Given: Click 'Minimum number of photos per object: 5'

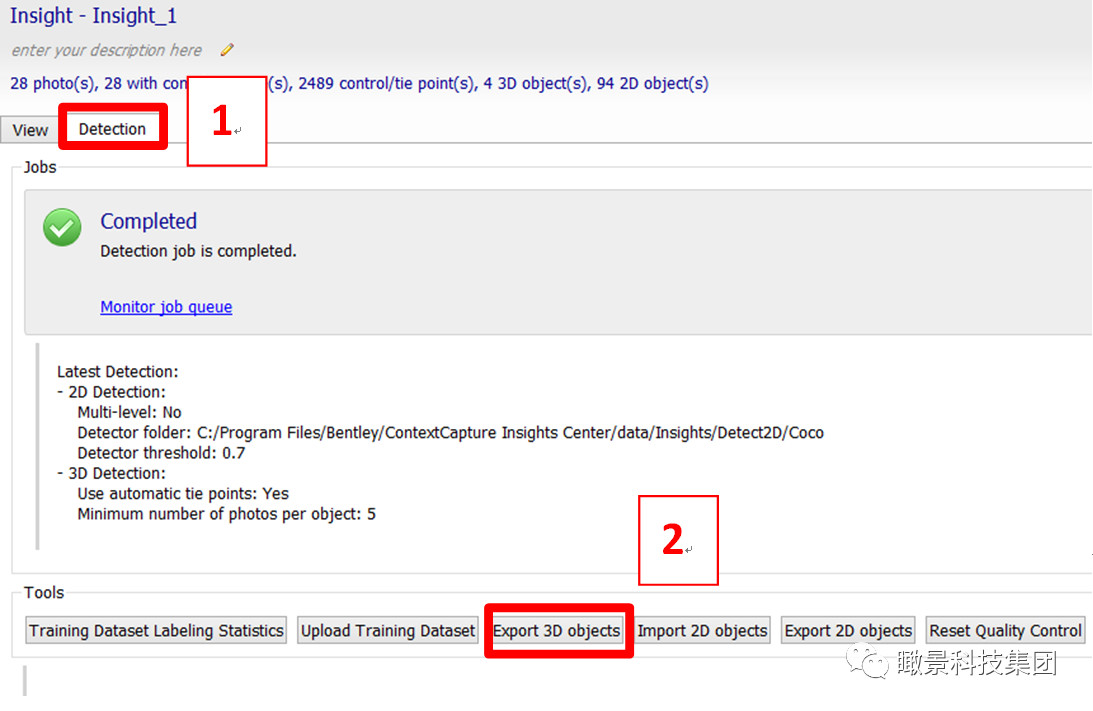Looking at the screenshot, I should (227, 514).
